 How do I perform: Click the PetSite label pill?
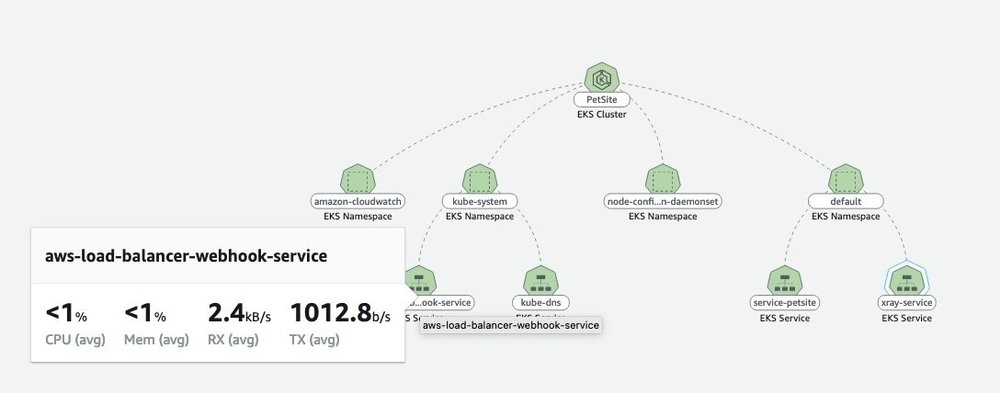point(601,100)
